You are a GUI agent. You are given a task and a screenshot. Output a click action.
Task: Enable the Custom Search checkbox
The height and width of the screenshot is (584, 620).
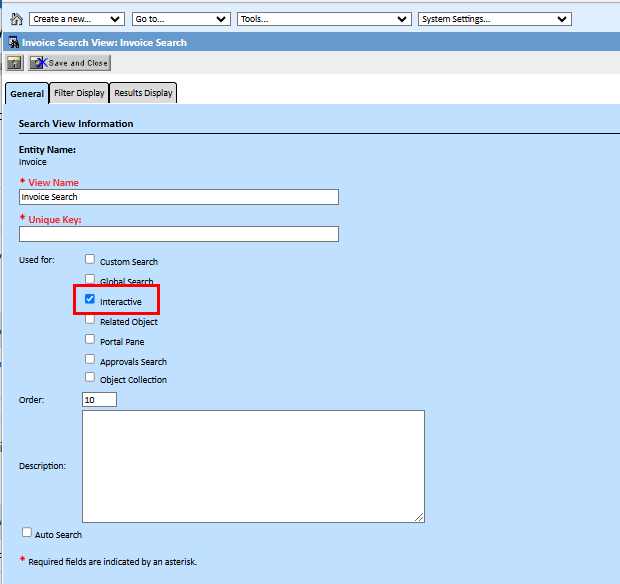(90, 260)
